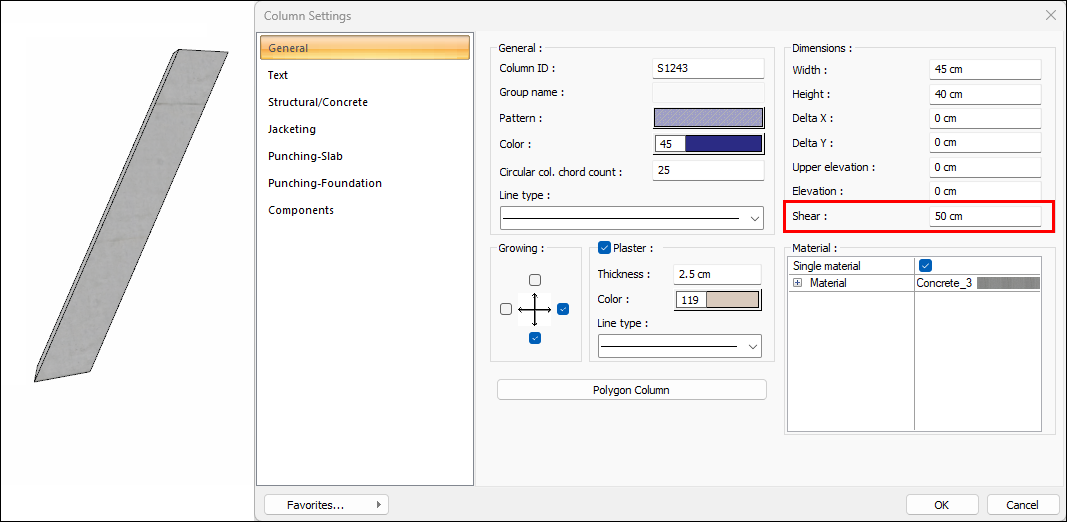
Task: Uncheck the bottom Growing direction checkbox
Action: coord(535,338)
